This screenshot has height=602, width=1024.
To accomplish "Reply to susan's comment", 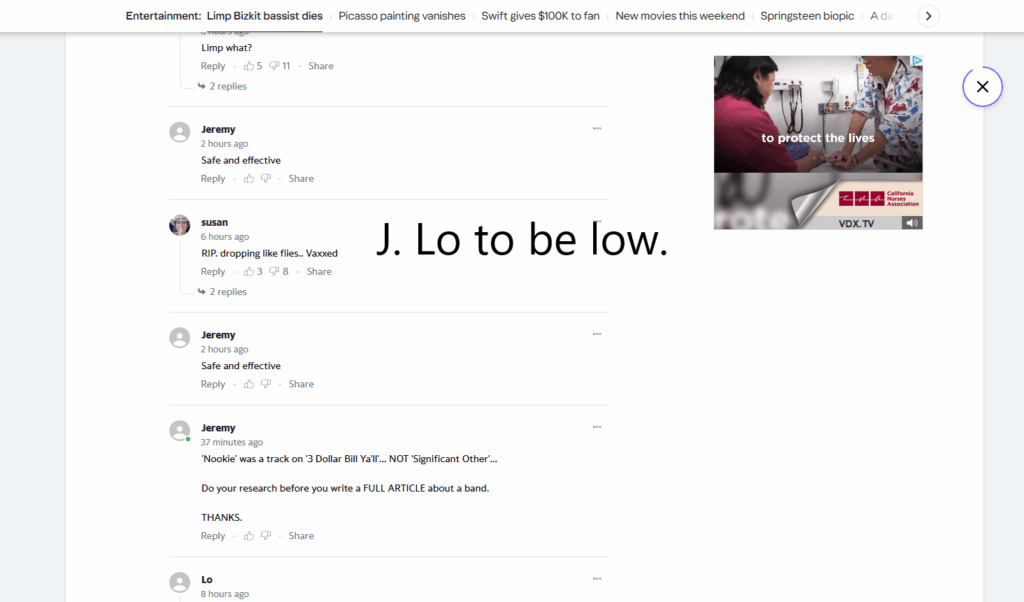I will click(x=213, y=272).
